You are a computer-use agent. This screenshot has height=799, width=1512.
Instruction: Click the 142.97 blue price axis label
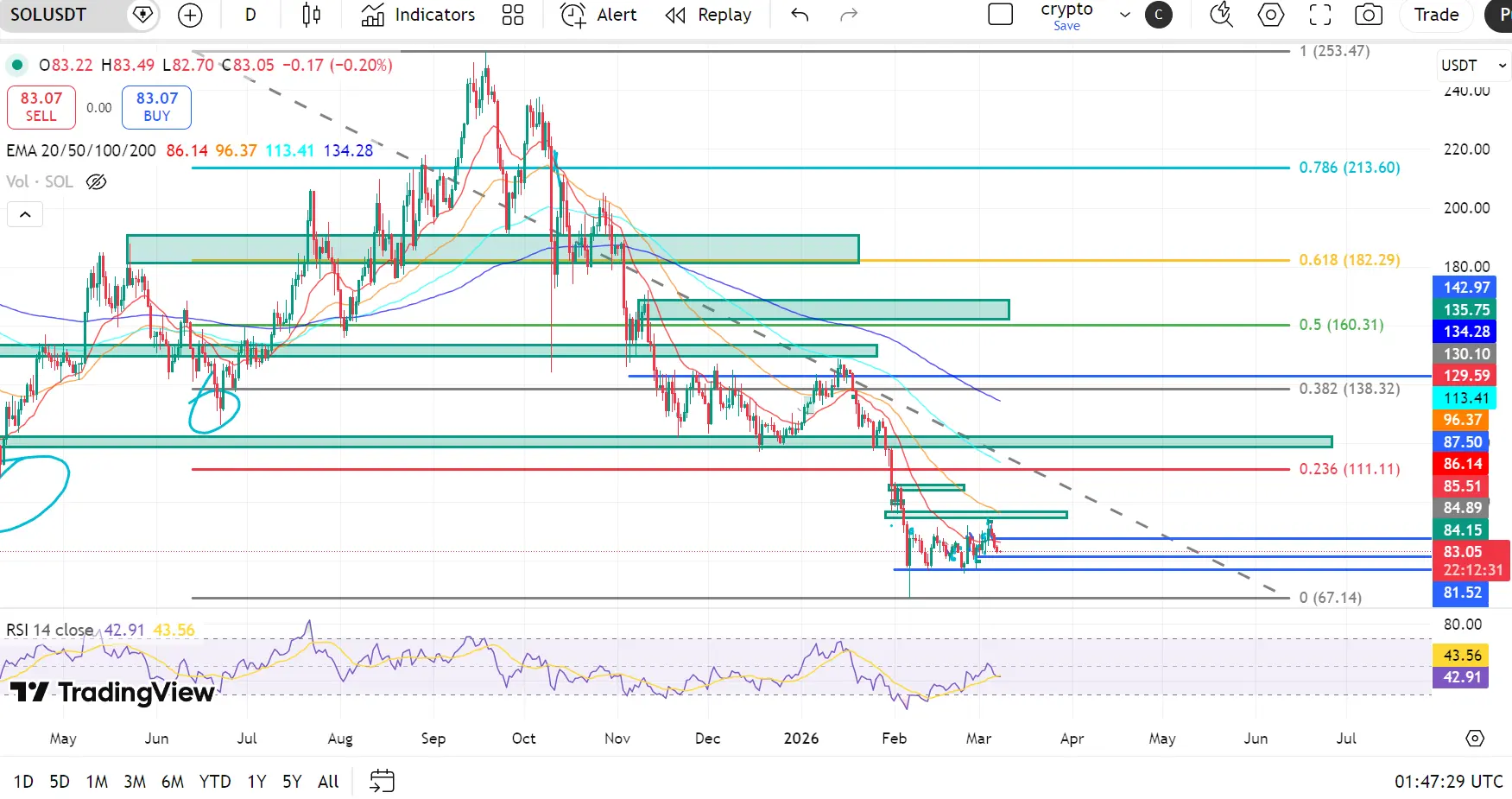pyautogui.click(x=1465, y=288)
